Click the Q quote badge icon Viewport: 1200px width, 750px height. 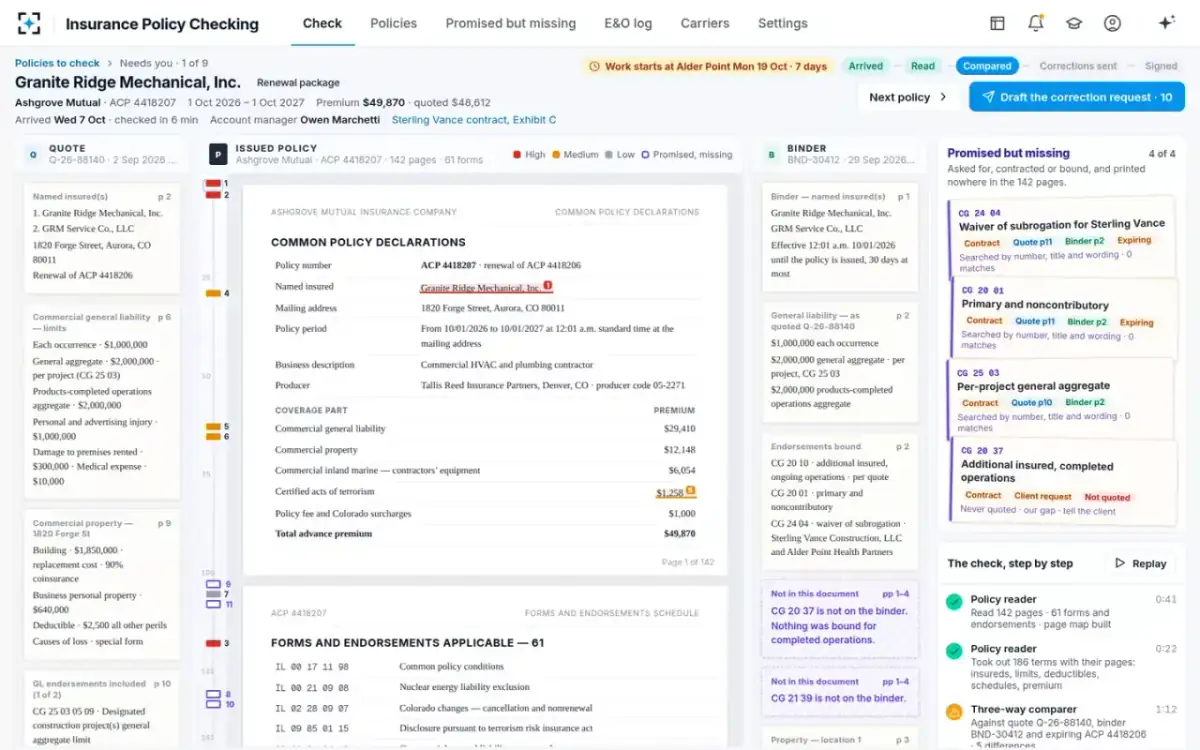33,154
